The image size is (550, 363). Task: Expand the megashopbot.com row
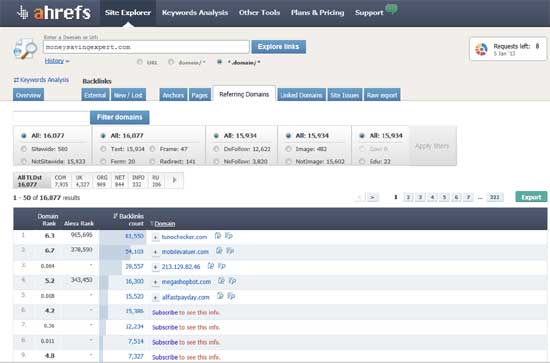[x=155, y=282]
